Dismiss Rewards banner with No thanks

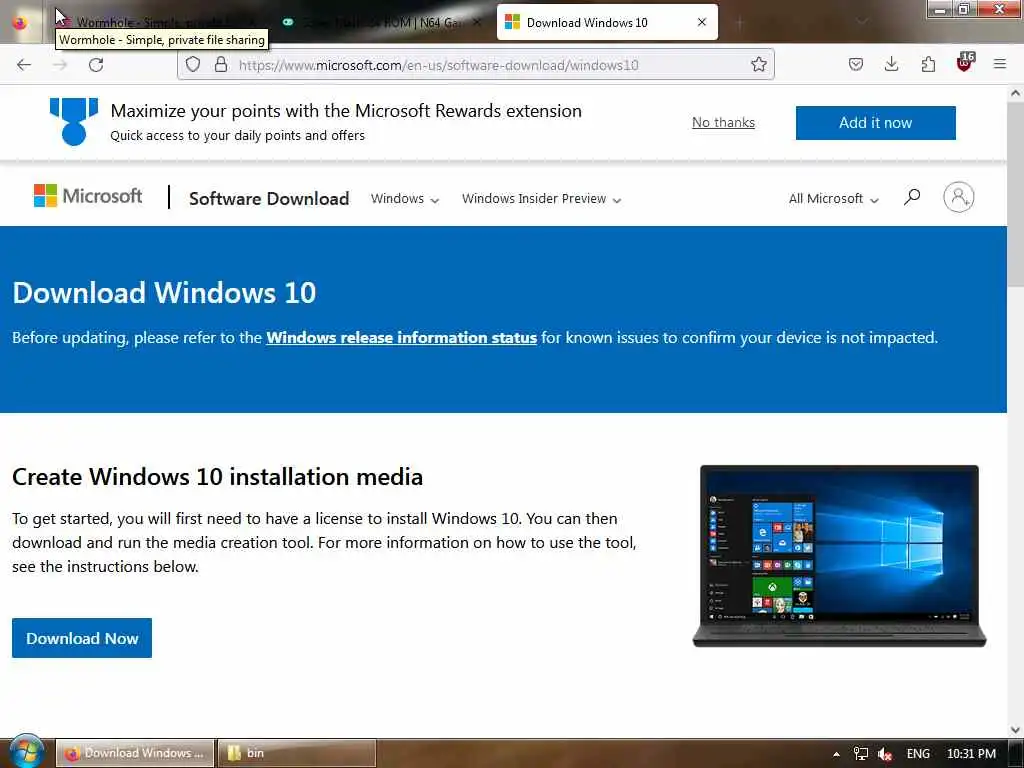coord(724,122)
